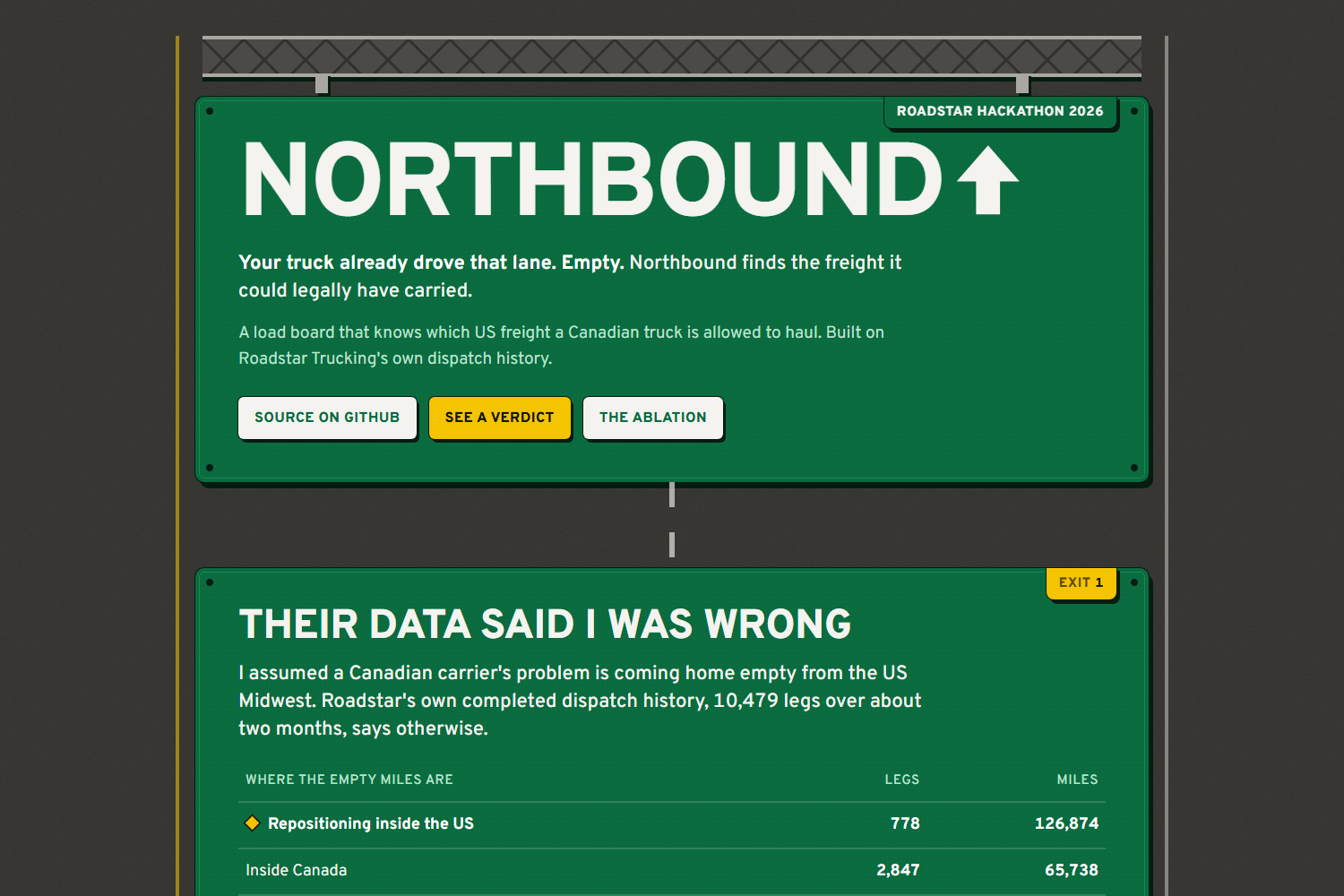Click the yellow Exit 1 tag

[1081, 583]
